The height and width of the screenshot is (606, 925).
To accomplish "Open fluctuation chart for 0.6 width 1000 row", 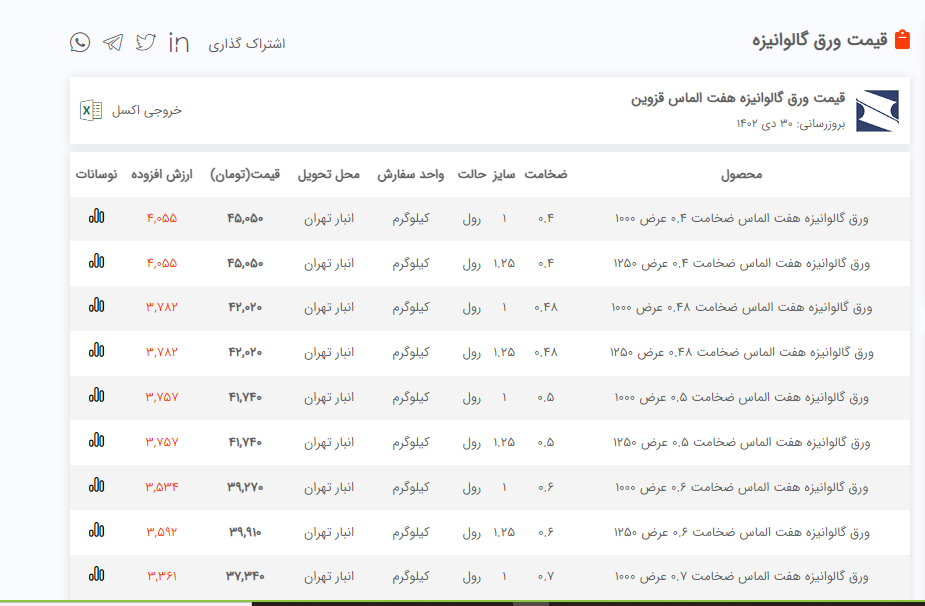I will (x=96, y=486).
